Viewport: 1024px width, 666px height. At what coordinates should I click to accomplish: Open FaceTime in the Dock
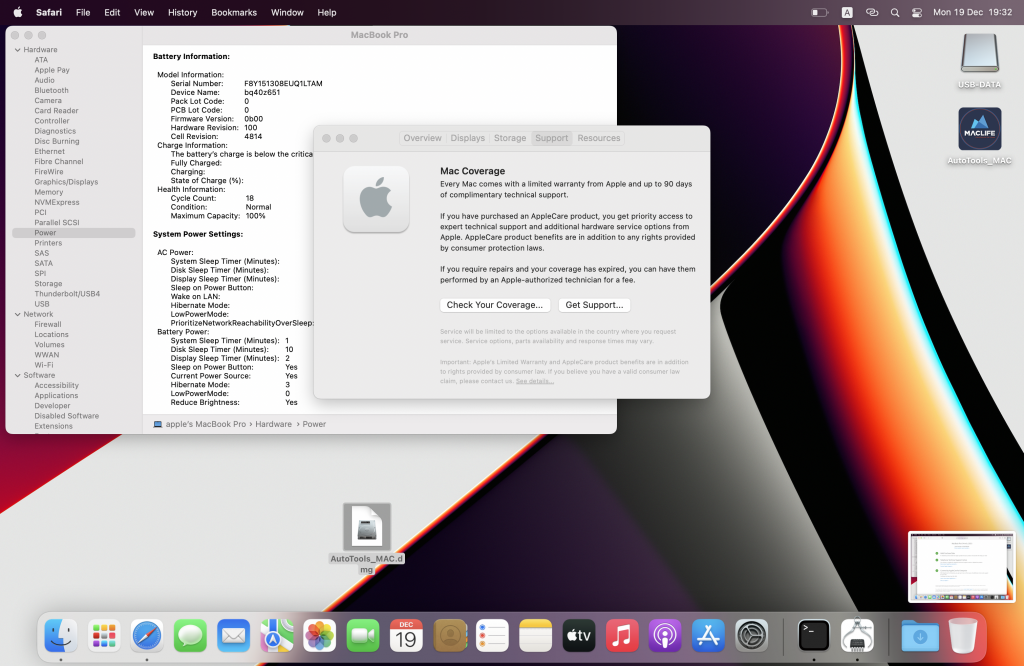[x=362, y=635]
